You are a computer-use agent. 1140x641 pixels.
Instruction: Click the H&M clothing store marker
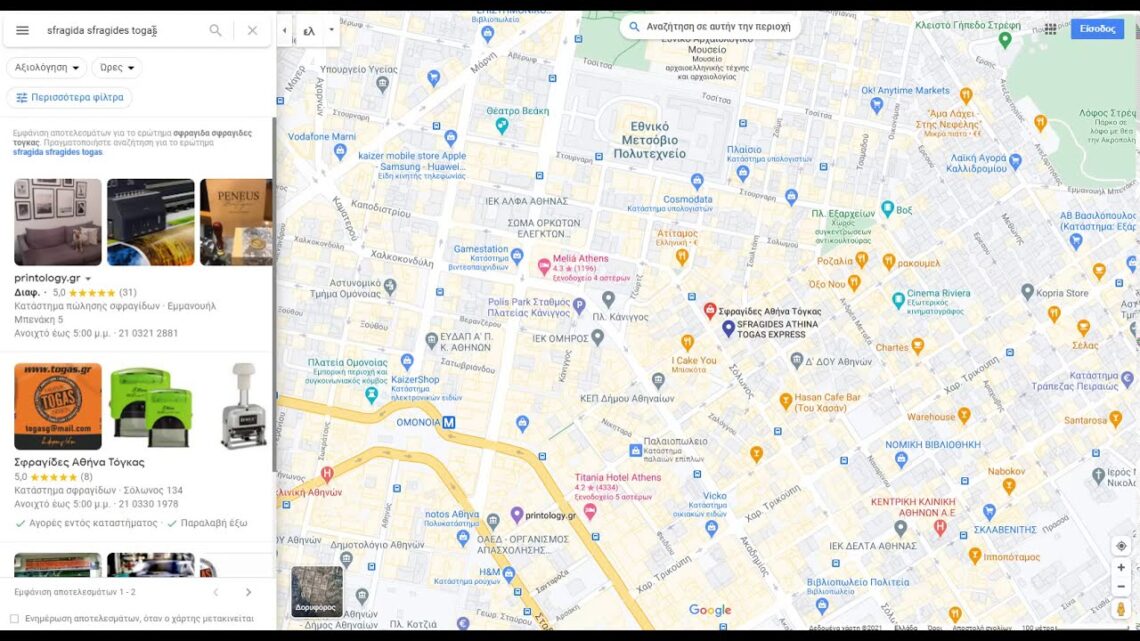click(x=509, y=574)
